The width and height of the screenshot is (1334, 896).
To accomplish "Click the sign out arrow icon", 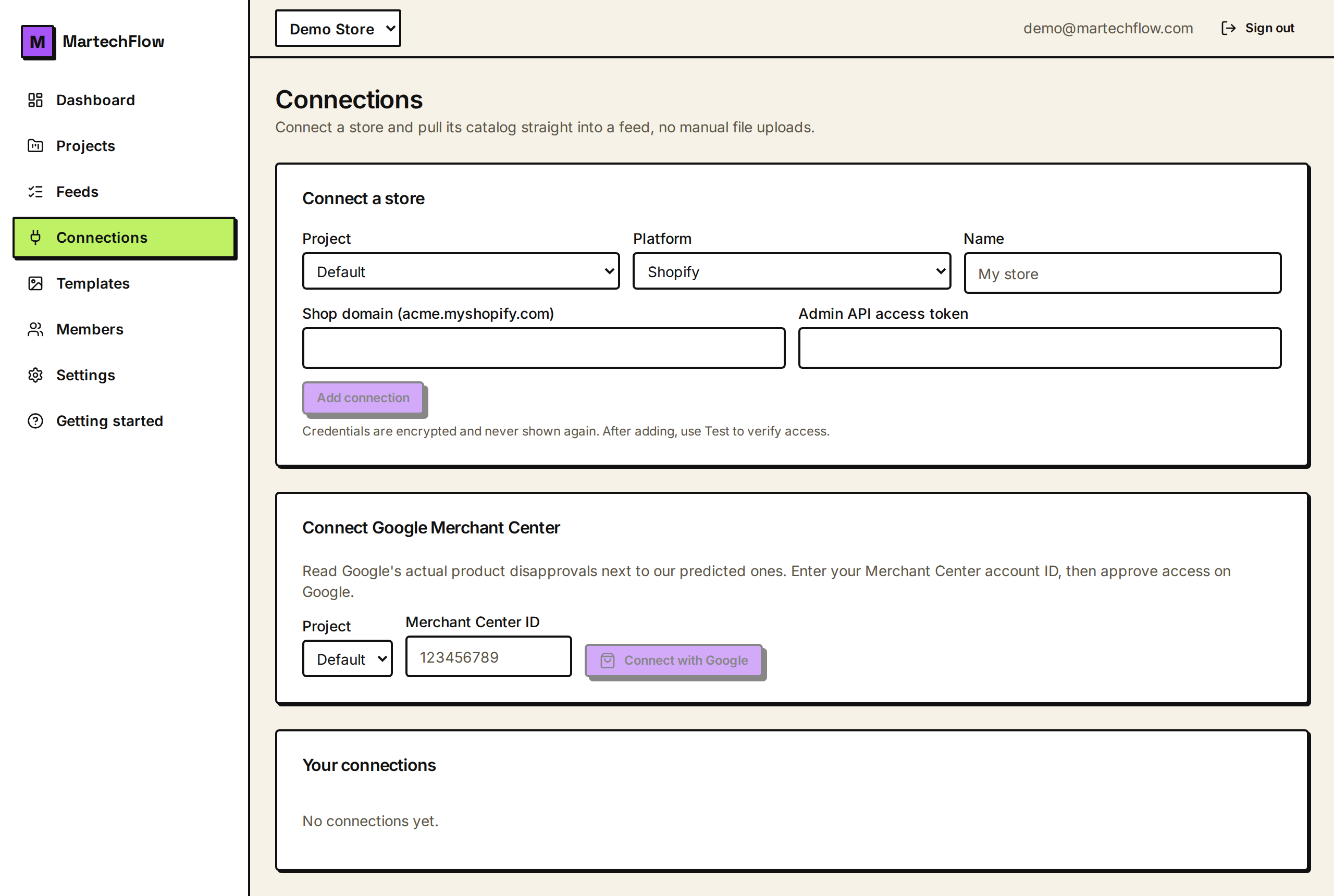I will (x=1228, y=28).
